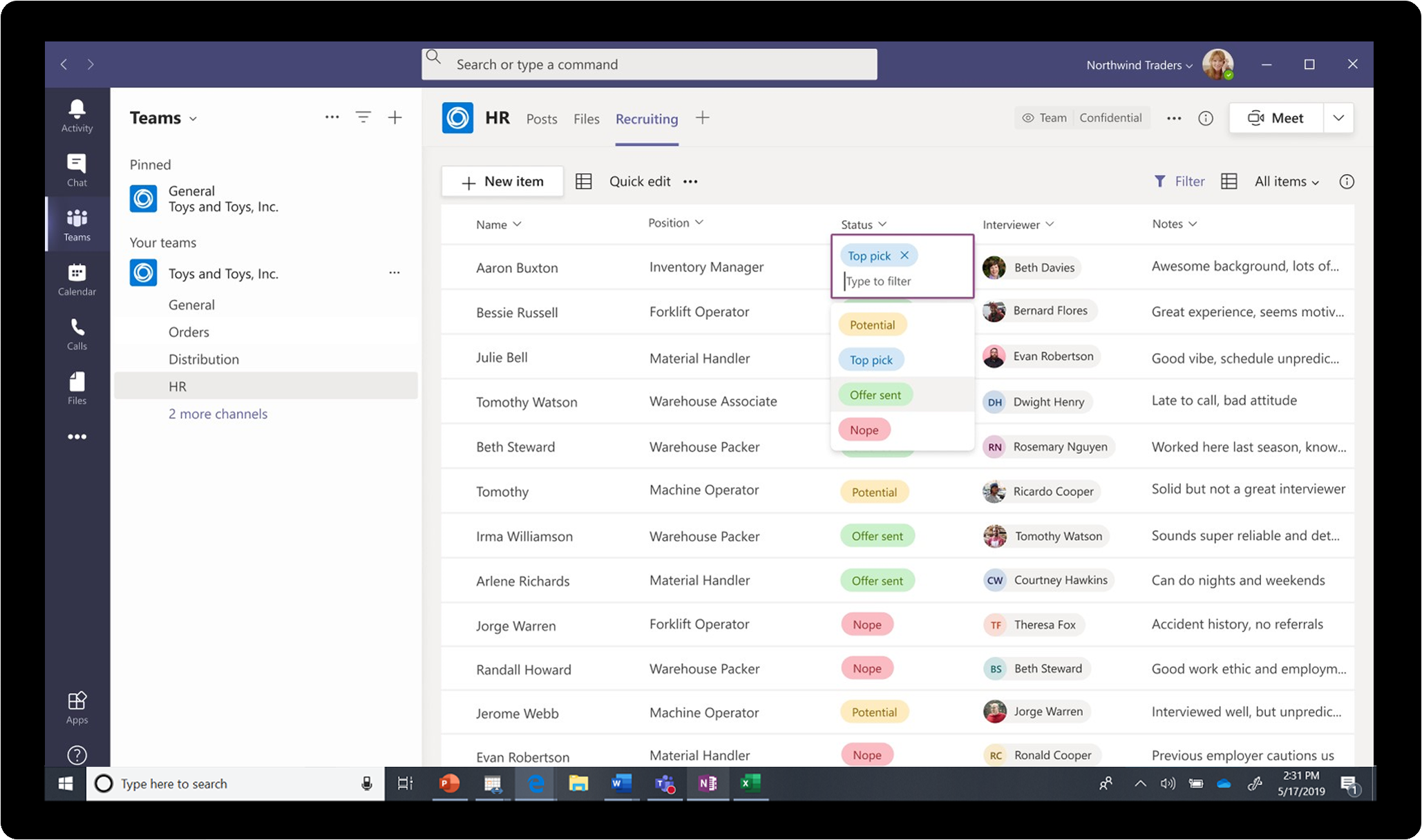Select the Offer sent status option
This screenshot has height=840, width=1422.
pos(875,395)
